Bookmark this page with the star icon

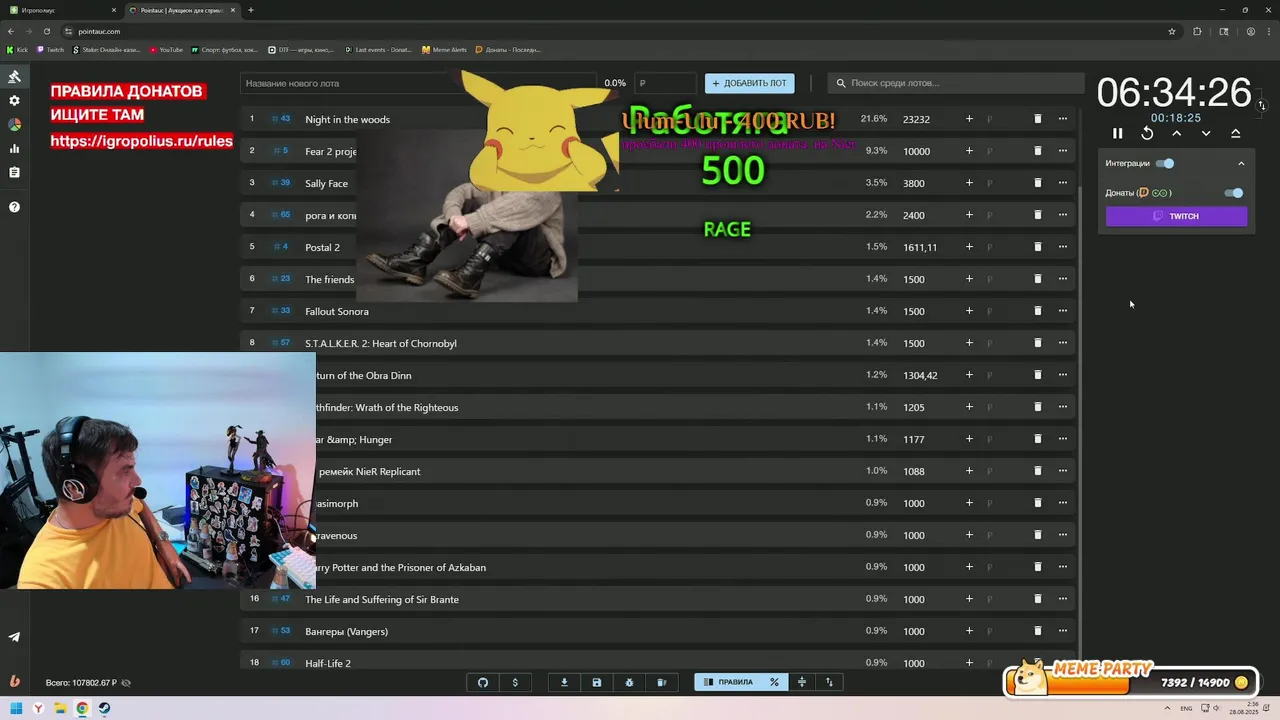[x=1172, y=31]
